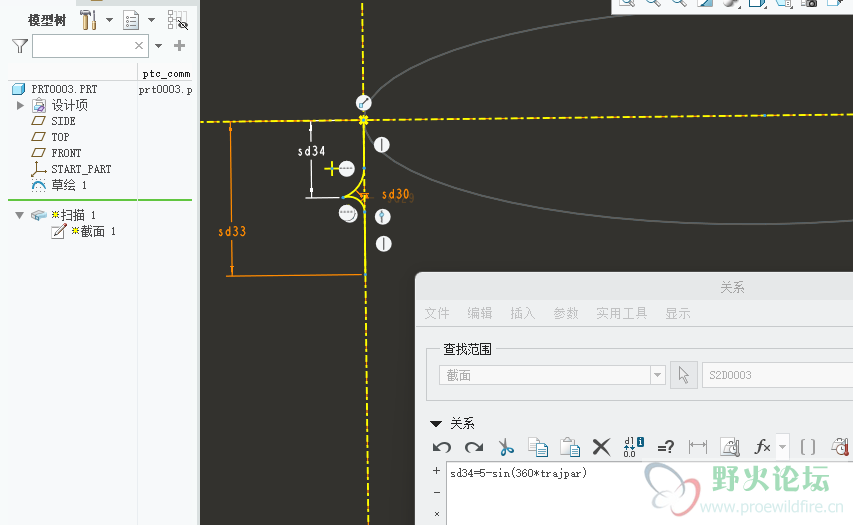Collapse the 关系 section triangle

[436, 423]
